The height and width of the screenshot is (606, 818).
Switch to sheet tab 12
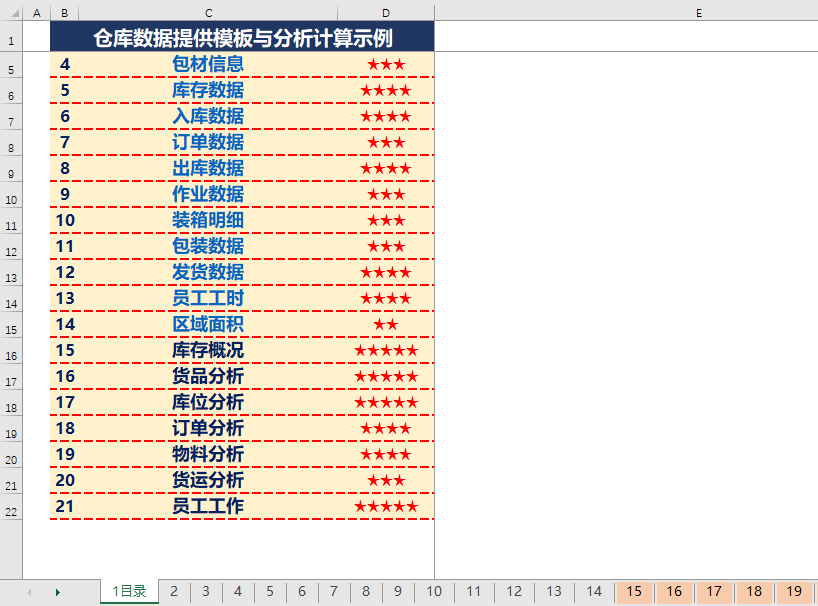coord(514,591)
